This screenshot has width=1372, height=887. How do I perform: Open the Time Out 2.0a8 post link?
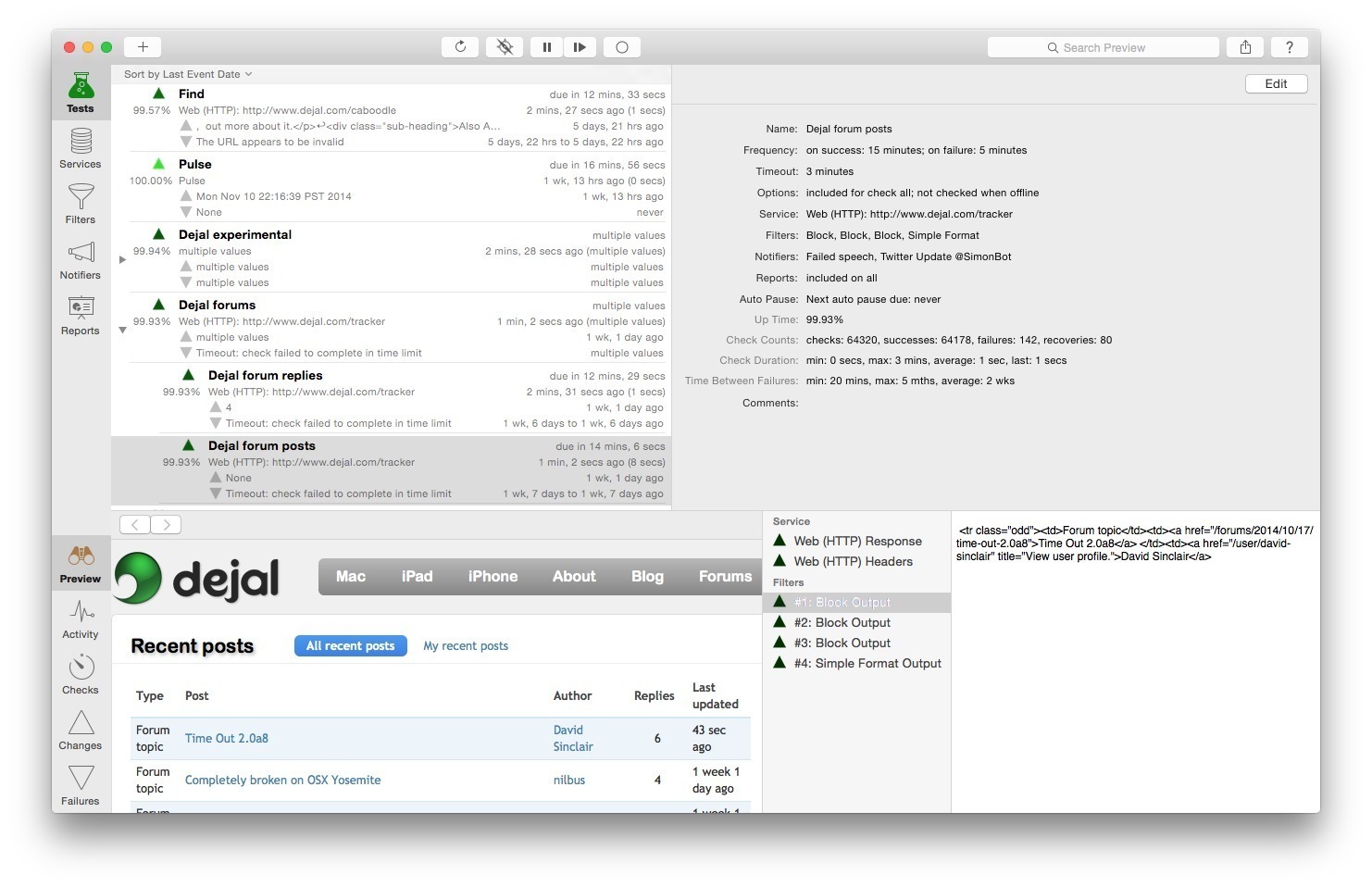tap(227, 738)
